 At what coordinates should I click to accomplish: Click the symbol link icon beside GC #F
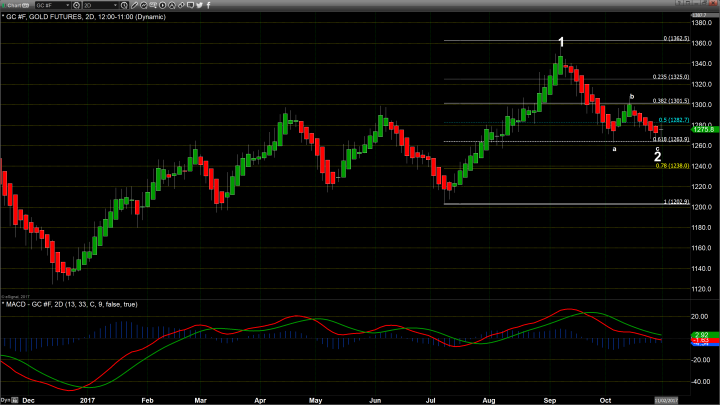pyautogui.click(x=77, y=6)
